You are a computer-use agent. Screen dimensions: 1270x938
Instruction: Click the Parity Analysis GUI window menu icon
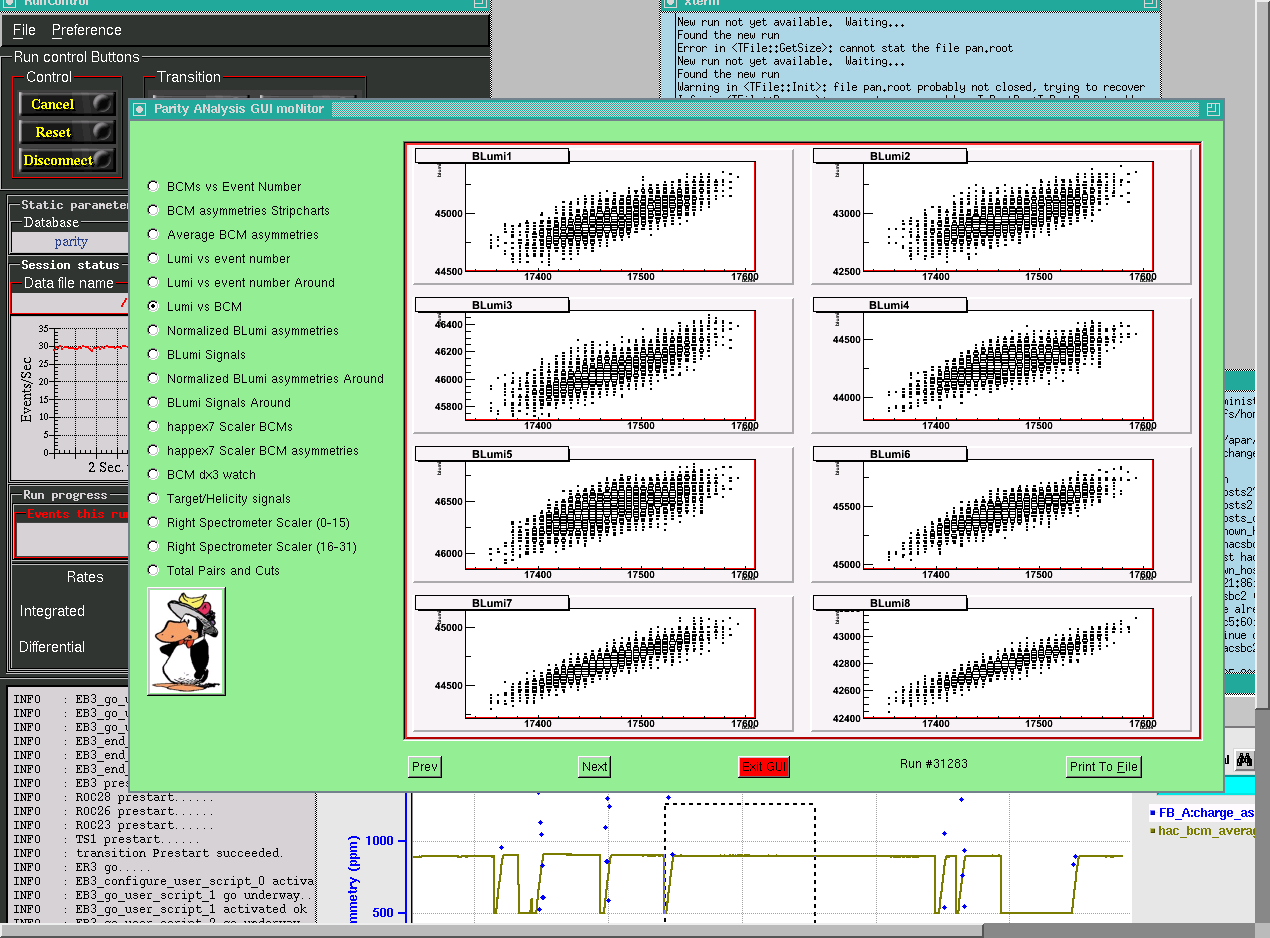(139, 108)
